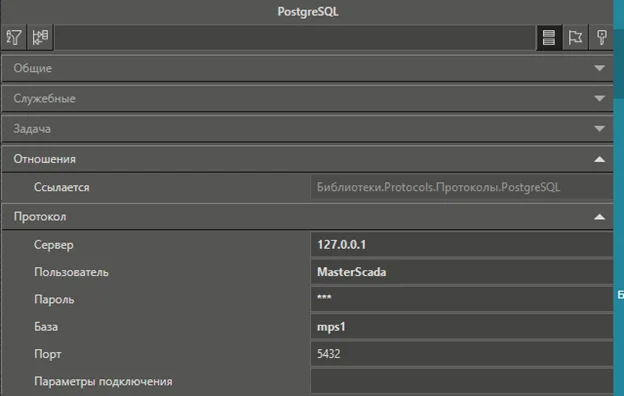Viewport: 624px width, 396px height.
Task: Click the tree structure view icon
Action: tap(40, 37)
